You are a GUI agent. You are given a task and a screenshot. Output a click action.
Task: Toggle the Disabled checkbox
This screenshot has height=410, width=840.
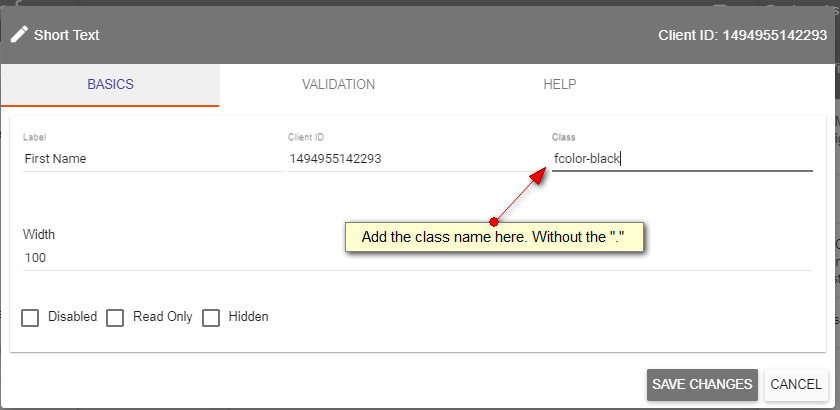point(30,317)
